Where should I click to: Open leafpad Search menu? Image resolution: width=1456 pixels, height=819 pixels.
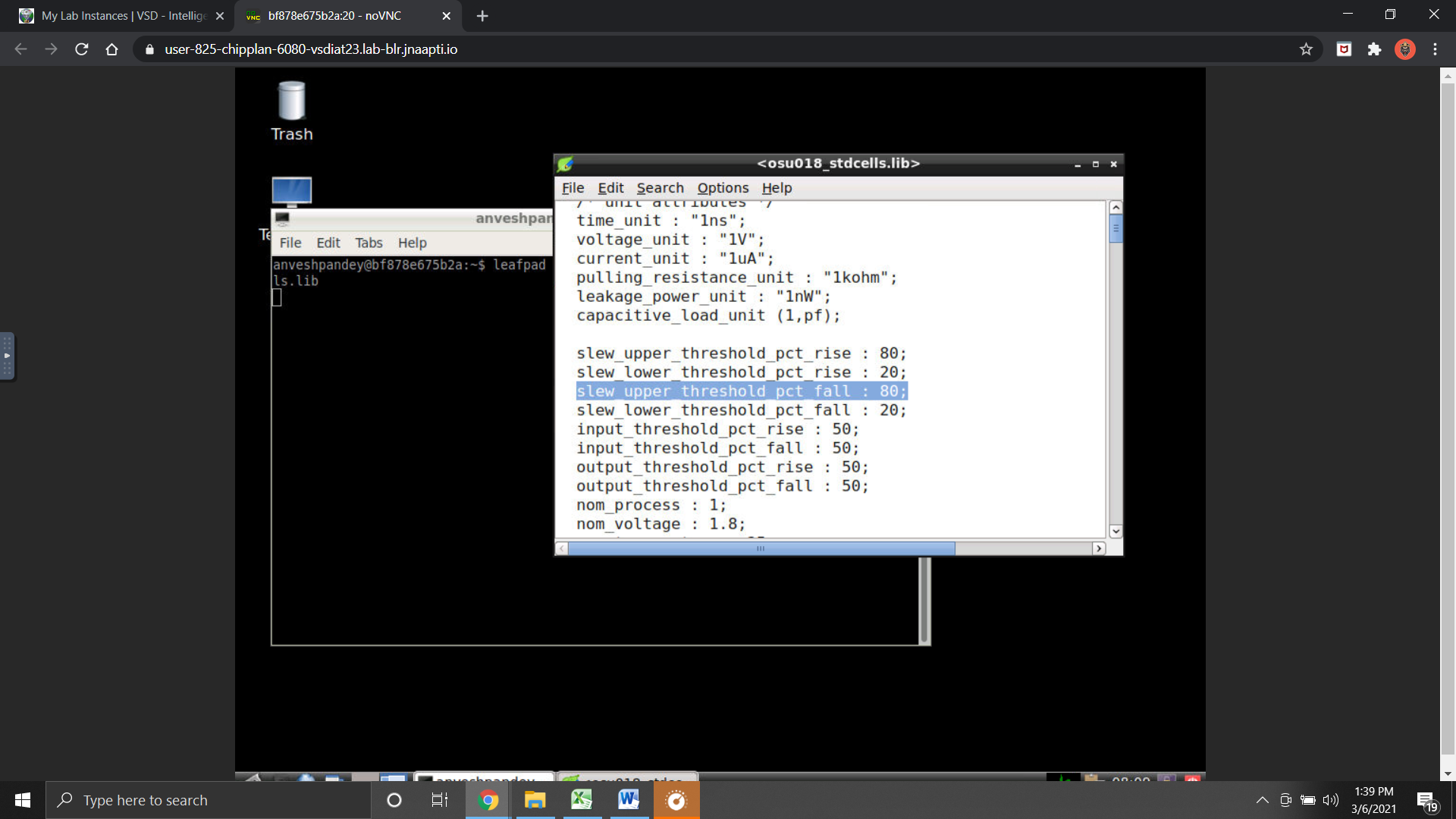coord(660,188)
